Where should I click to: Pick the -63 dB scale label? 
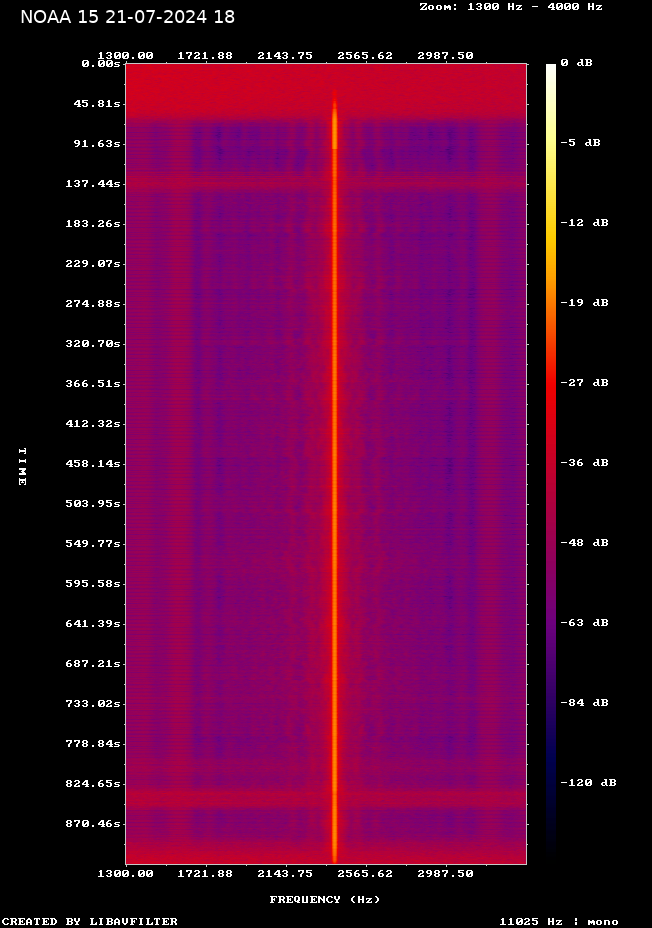(x=584, y=623)
